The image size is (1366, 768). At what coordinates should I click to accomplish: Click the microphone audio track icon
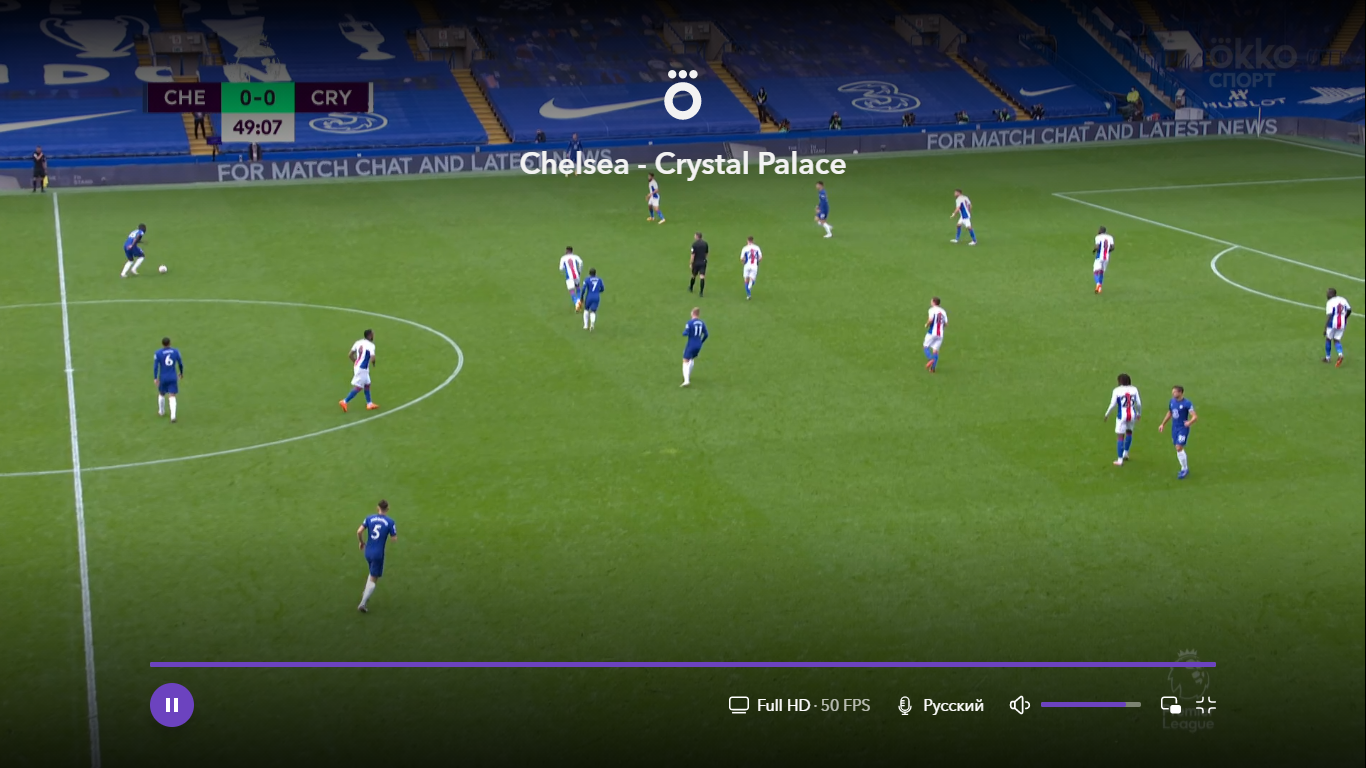point(905,705)
